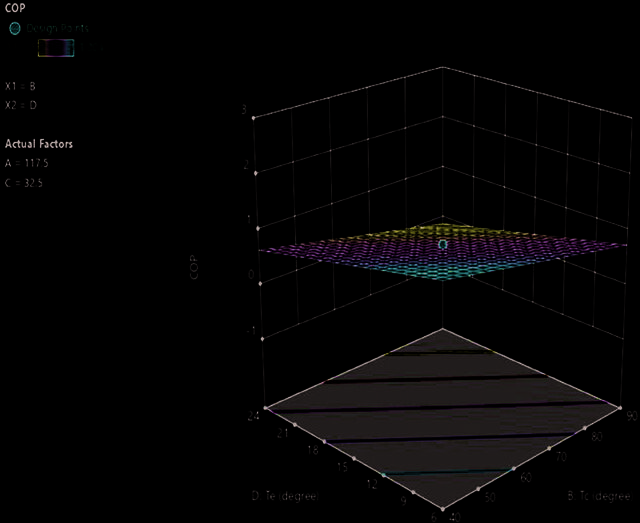Click the COP axis tick label 2
Image resolution: width=640 pixels, height=523 pixels.
[246, 165]
